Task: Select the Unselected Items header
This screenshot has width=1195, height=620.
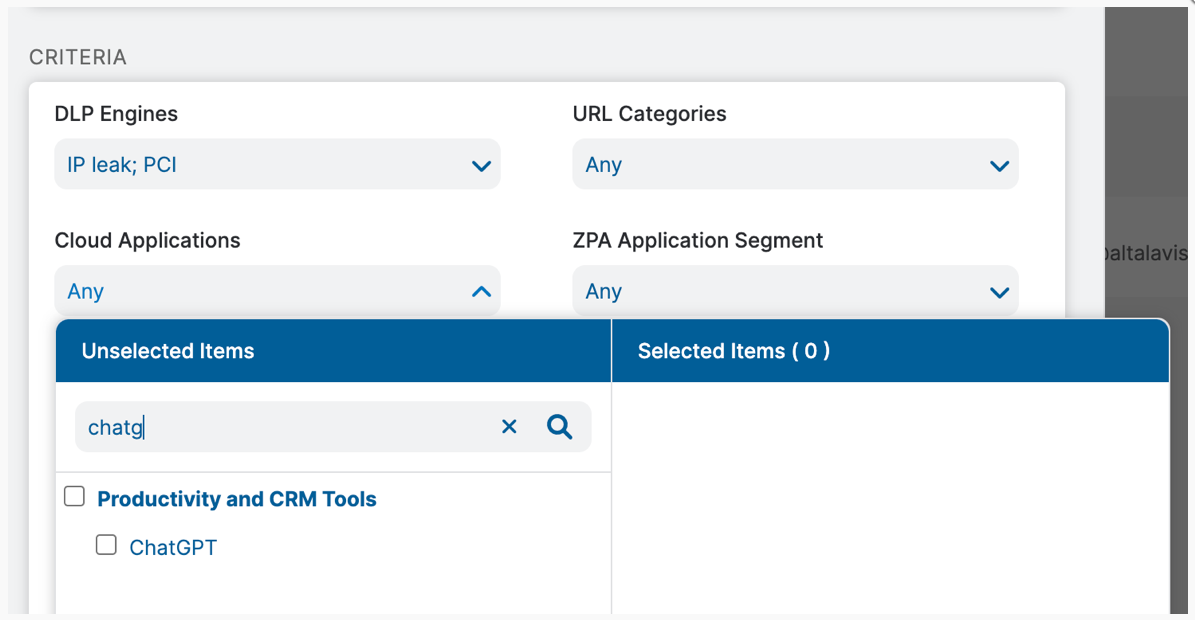Action: [x=168, y=351]
